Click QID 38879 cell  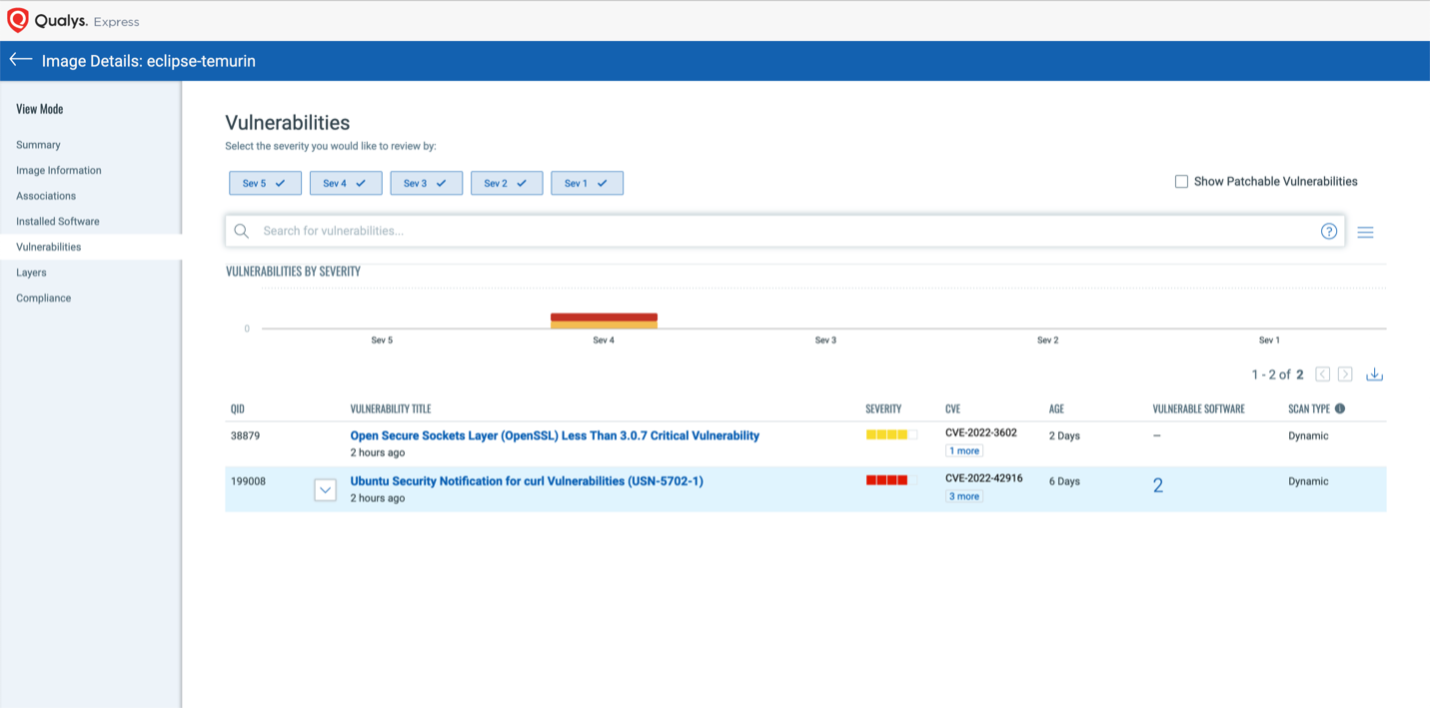245,436
